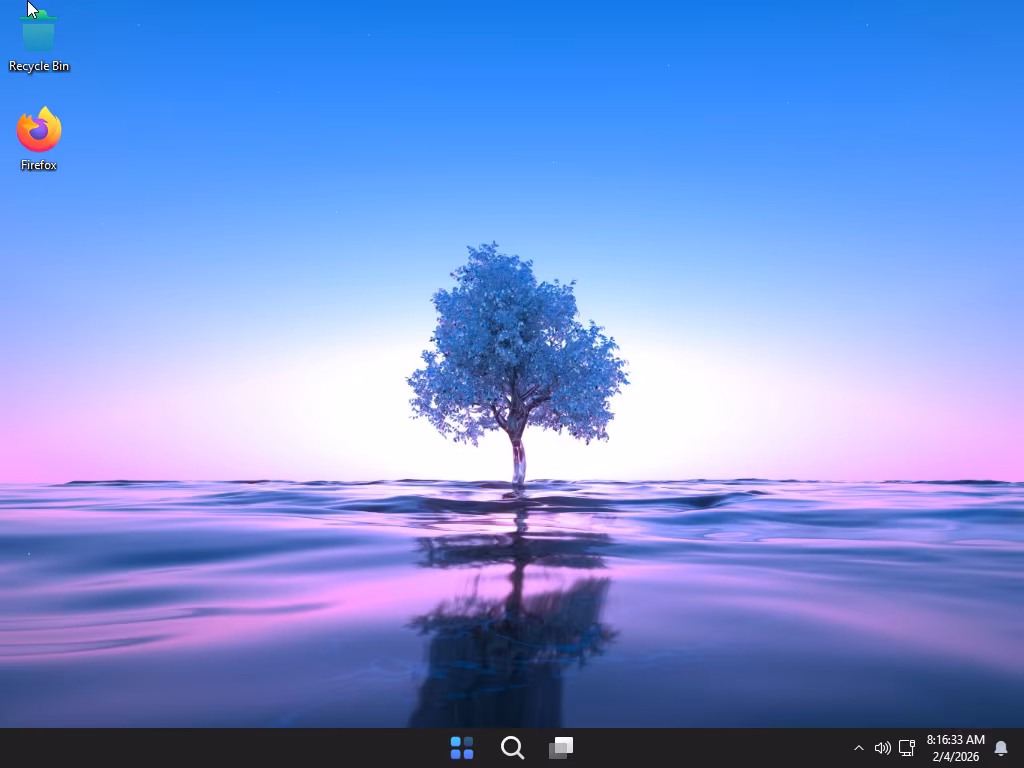Select the Firefox desktop shortcut icon
Viewport: 1024px width, 768px height.
coord(38,130)
